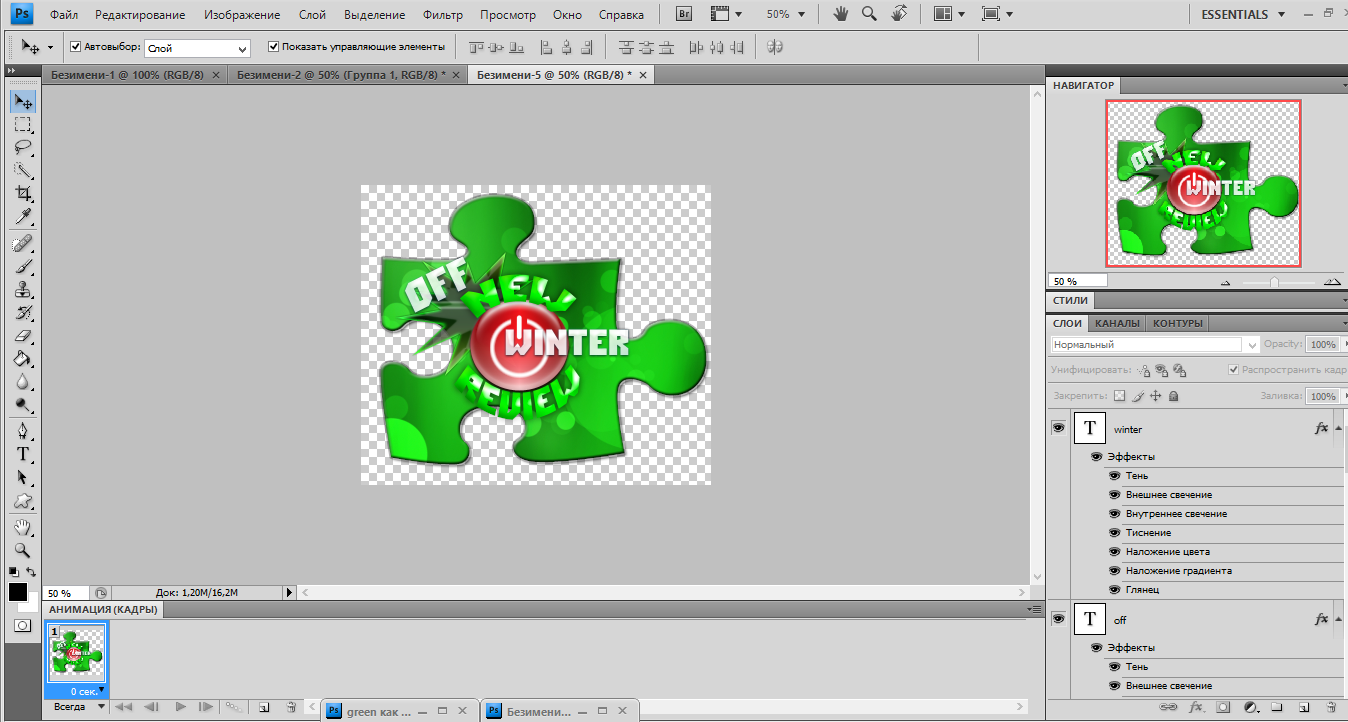The height and width of the screenshot is (722, 1348).
Task: Choose the Pen tool
Action: click(x=22, y=431)
